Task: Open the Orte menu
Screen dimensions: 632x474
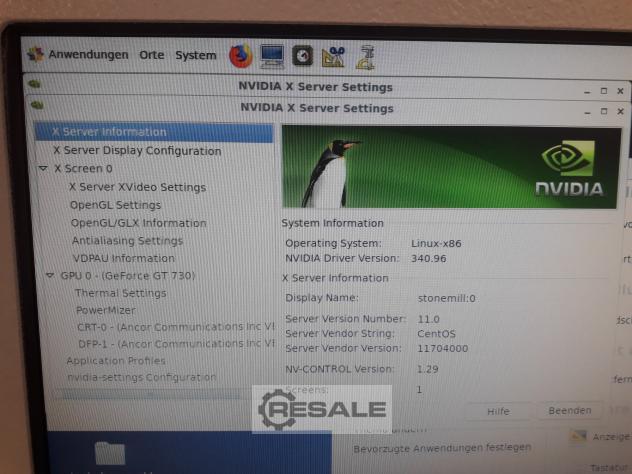Action: [x=152, y=55]
